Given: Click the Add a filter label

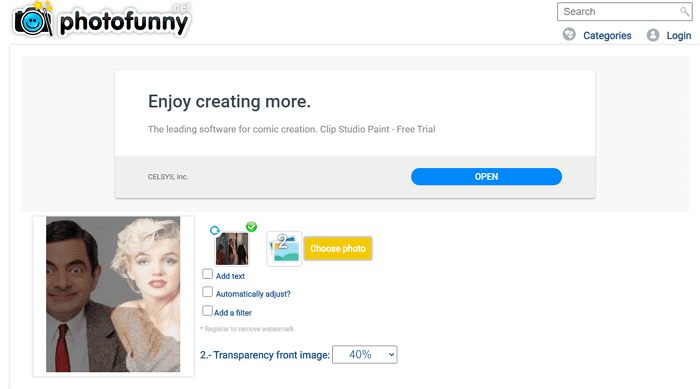Looking at the screenshot, I should tap(233, 313).
